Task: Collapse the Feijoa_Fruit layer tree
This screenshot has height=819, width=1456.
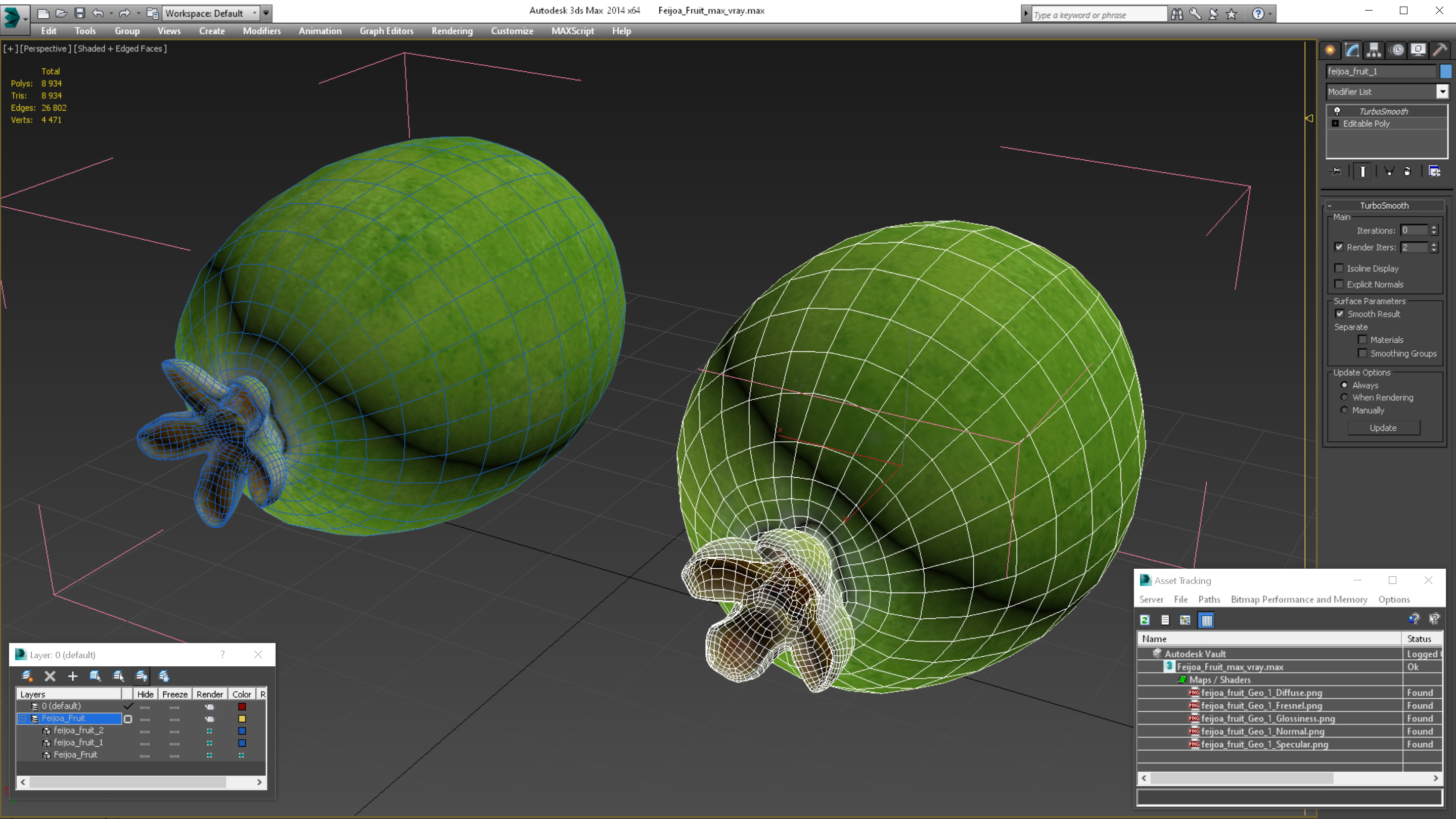Action: (x=23, y=718)
